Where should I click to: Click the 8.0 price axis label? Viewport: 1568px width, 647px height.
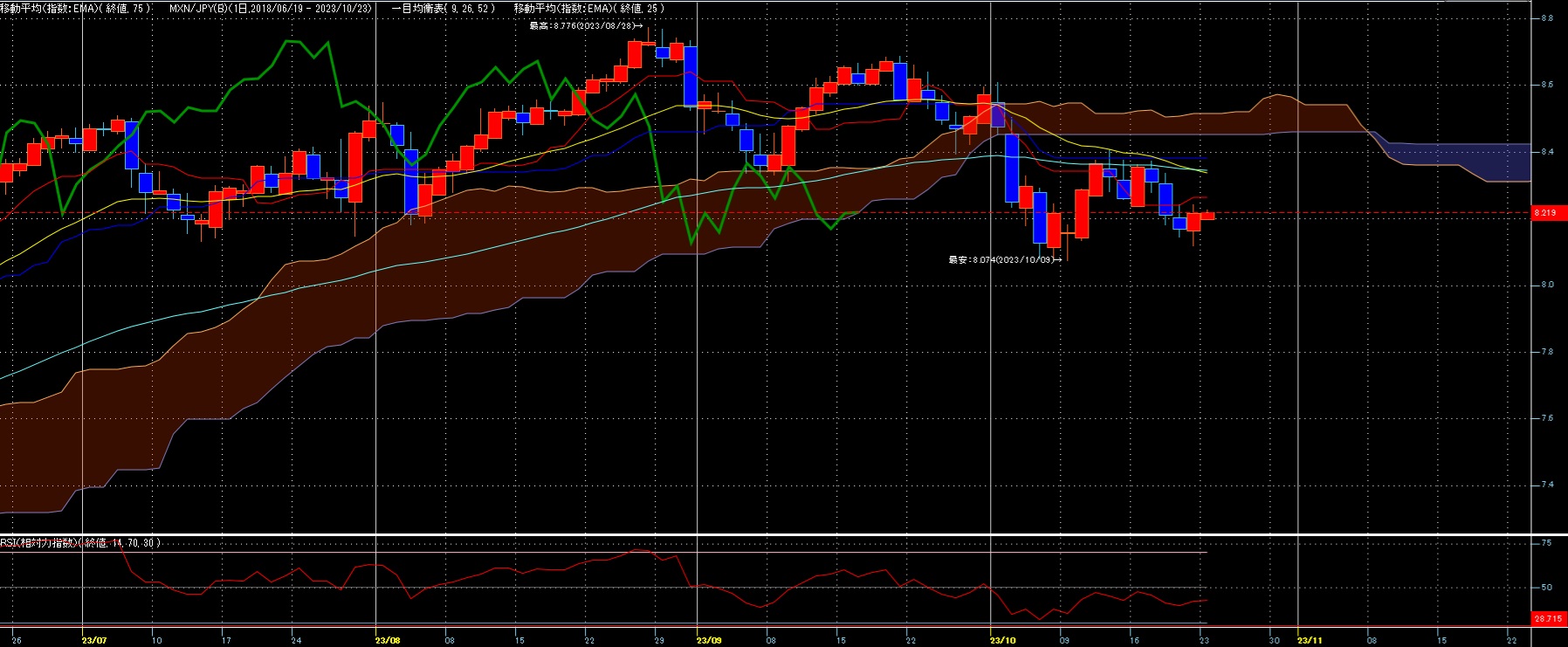[x=1547, y=285]
